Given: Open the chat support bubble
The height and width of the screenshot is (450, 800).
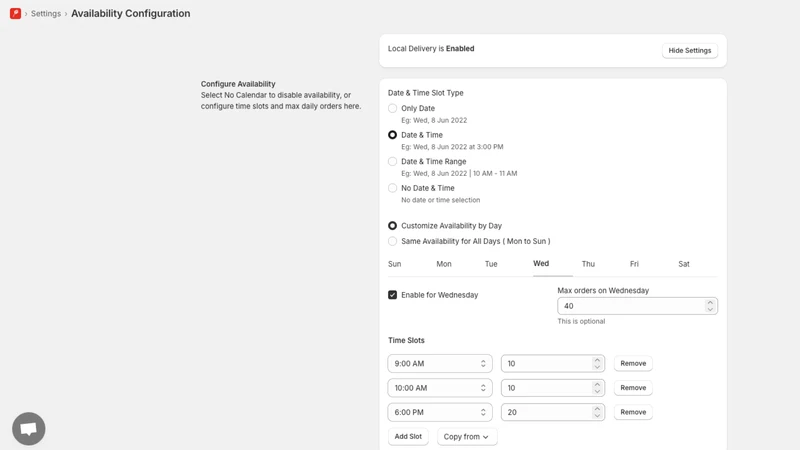Looking at the screenshot, I should pyautogui.click(x=29, y=429).
